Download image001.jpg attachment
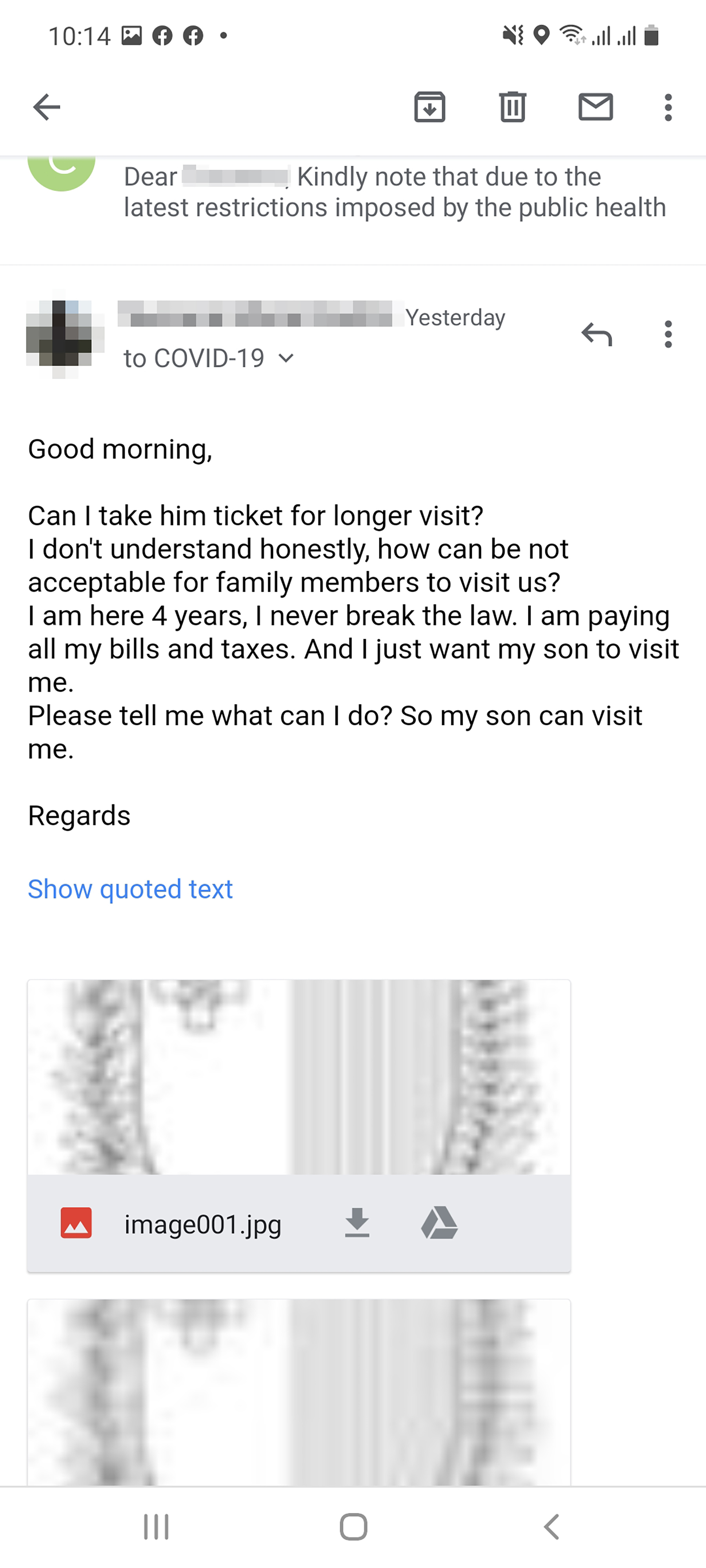The image size is (706, 1568). [x=357, y=1223]
